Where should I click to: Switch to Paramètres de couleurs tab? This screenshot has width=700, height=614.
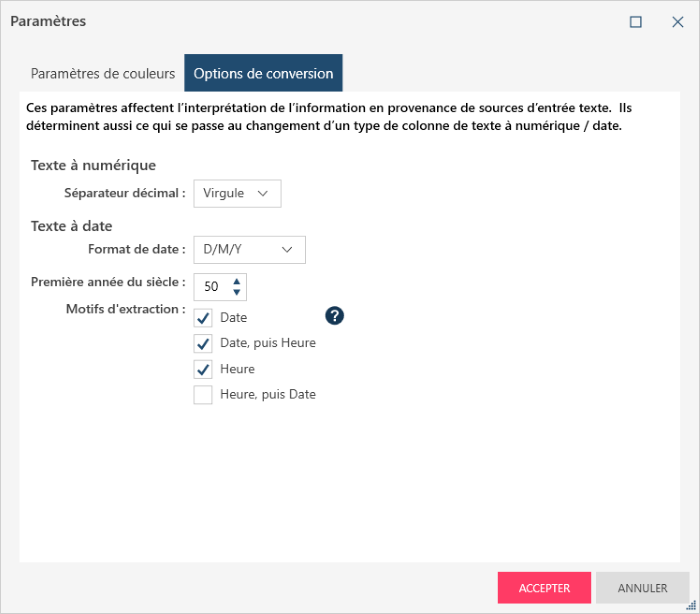[103, 74]
